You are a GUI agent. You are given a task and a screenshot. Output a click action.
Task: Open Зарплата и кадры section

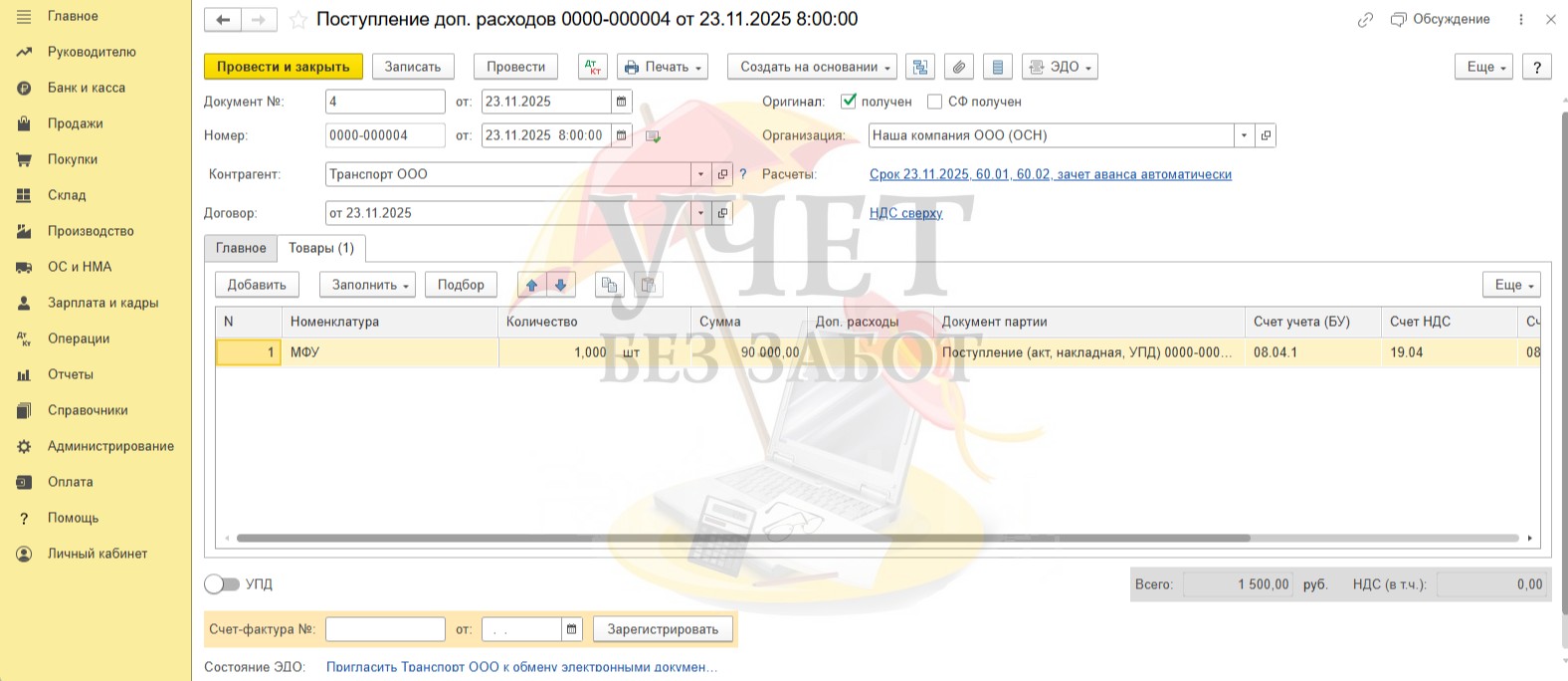pos(103,303)
